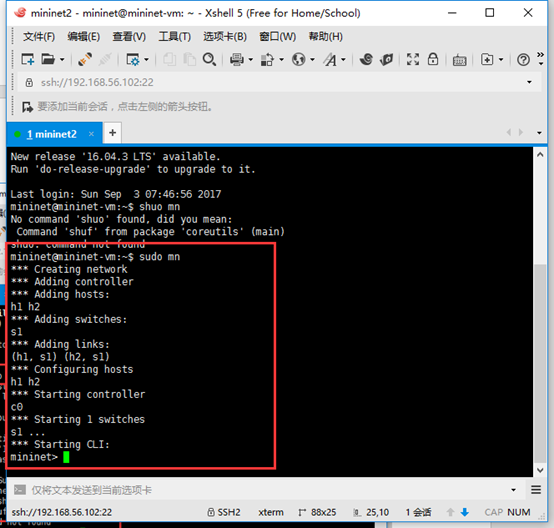This screenshot has width=554, height=528.
Task: Click the terminal vertical scrollbar thumb
Action: coord(540,363)
